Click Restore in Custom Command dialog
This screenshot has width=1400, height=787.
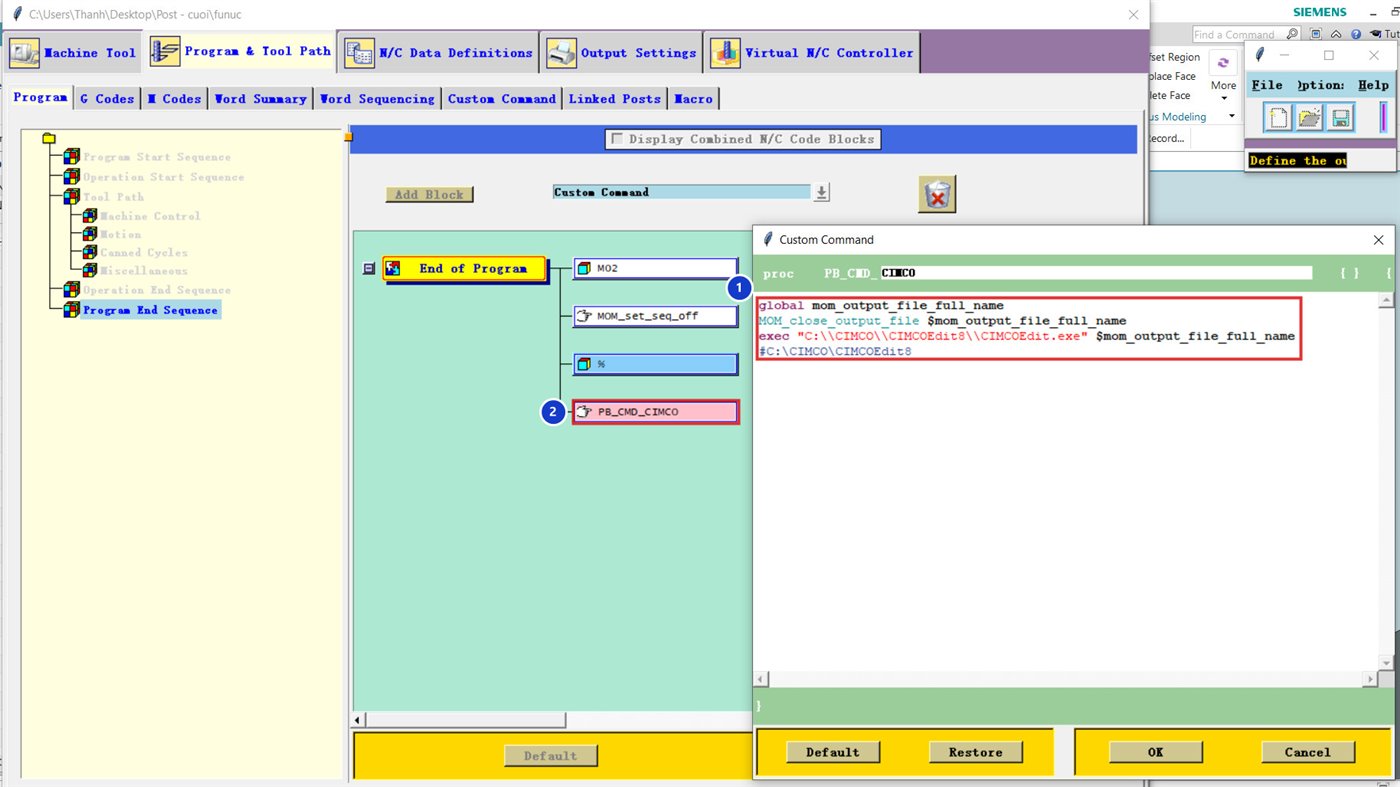976,752
